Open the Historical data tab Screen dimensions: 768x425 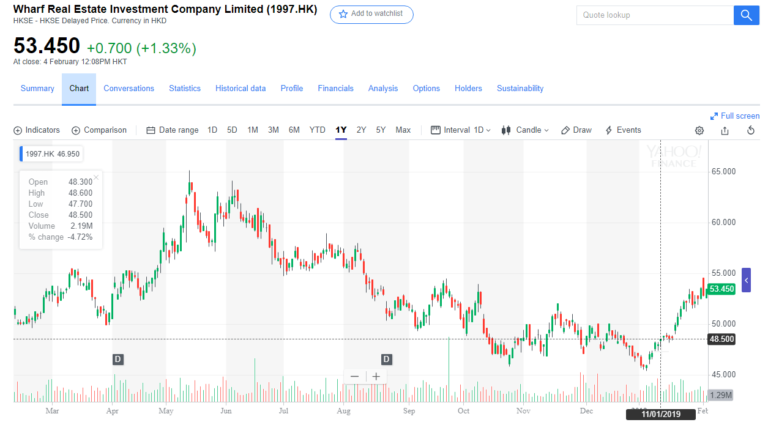click(240, 88)
